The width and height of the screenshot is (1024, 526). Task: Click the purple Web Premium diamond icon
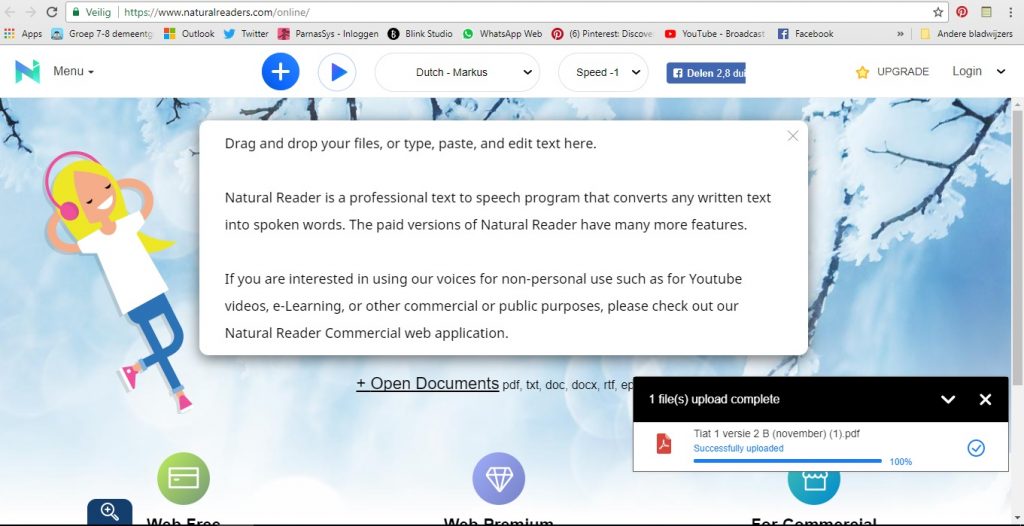[498, 478]
